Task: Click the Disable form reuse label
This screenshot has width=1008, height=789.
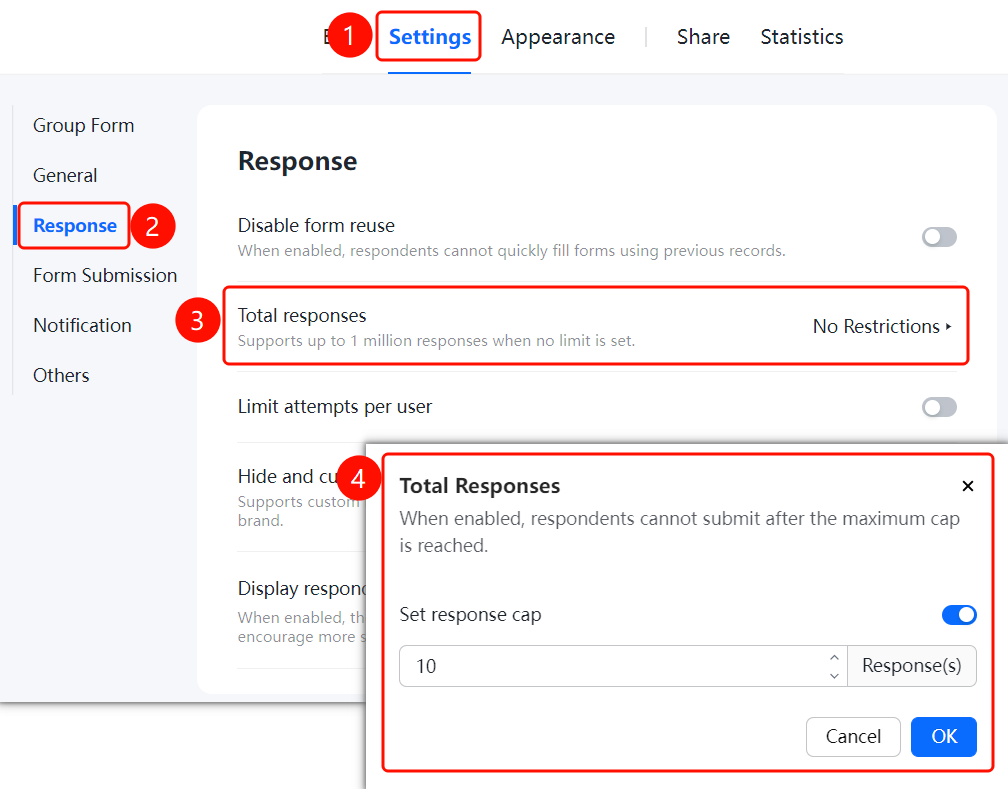Action: [x=316, y=225]
